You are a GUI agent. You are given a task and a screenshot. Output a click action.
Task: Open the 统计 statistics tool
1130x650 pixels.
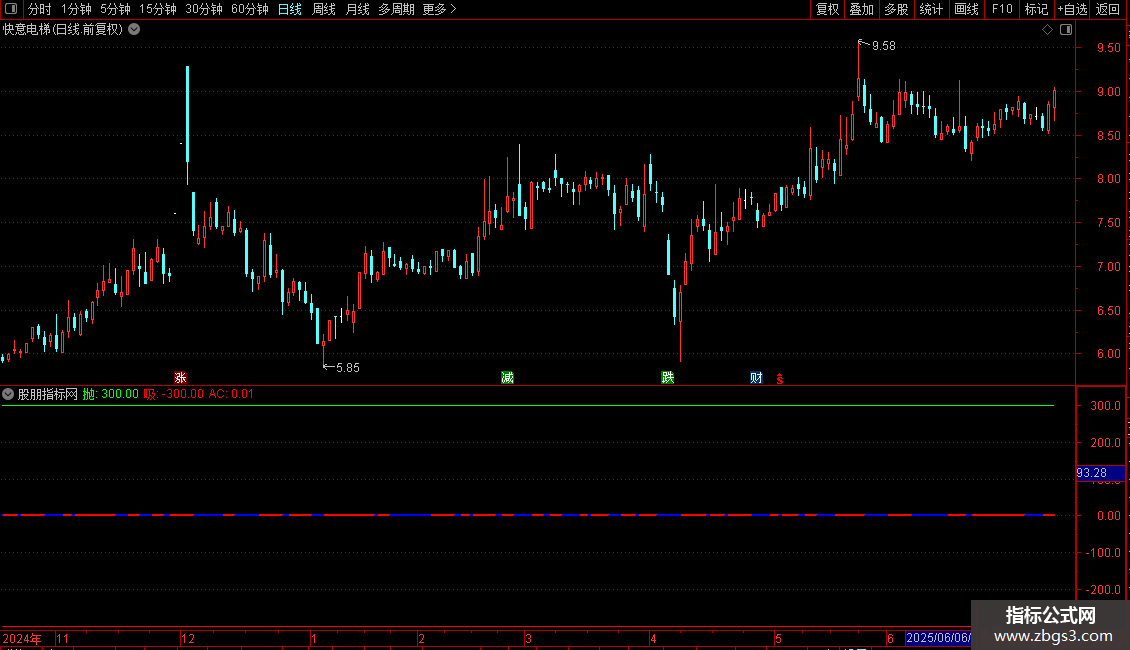[x=930, y=9]
